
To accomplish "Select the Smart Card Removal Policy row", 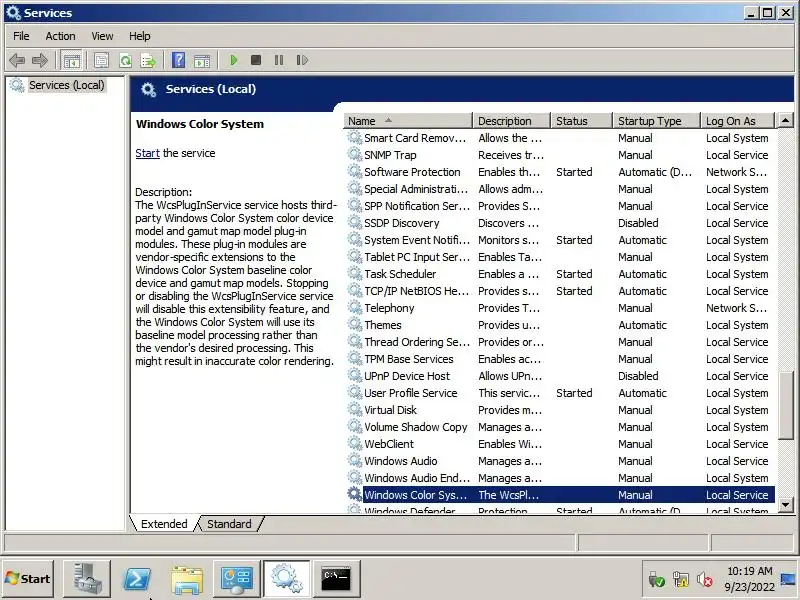I will (559, 138).
